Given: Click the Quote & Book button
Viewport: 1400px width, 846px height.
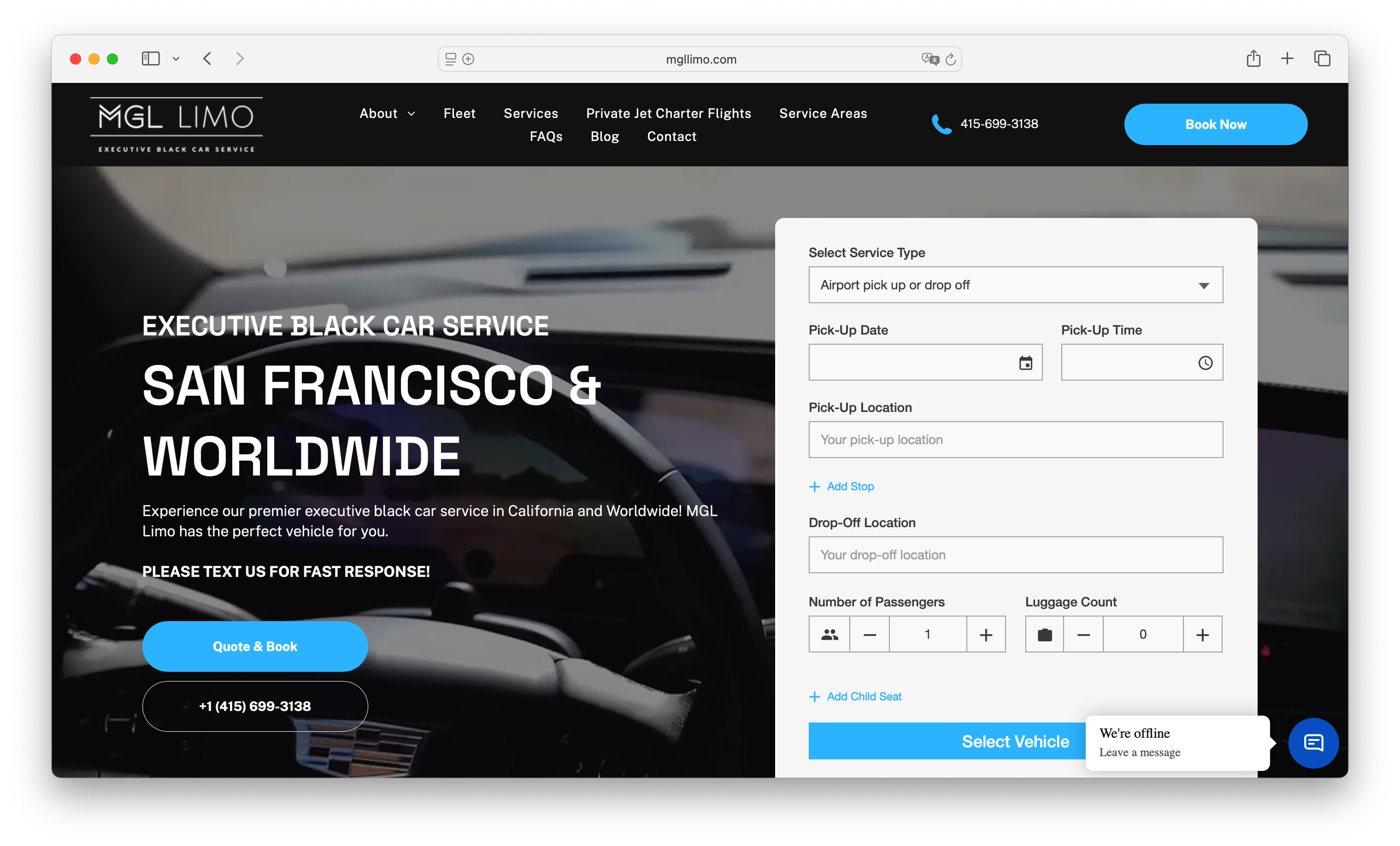Looking at the screenshot, I should (254, 646).
